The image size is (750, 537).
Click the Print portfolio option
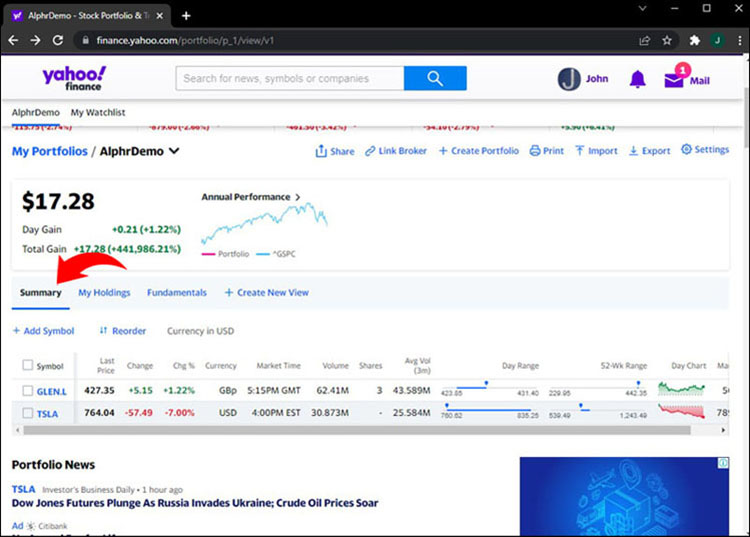coord(547,151)
